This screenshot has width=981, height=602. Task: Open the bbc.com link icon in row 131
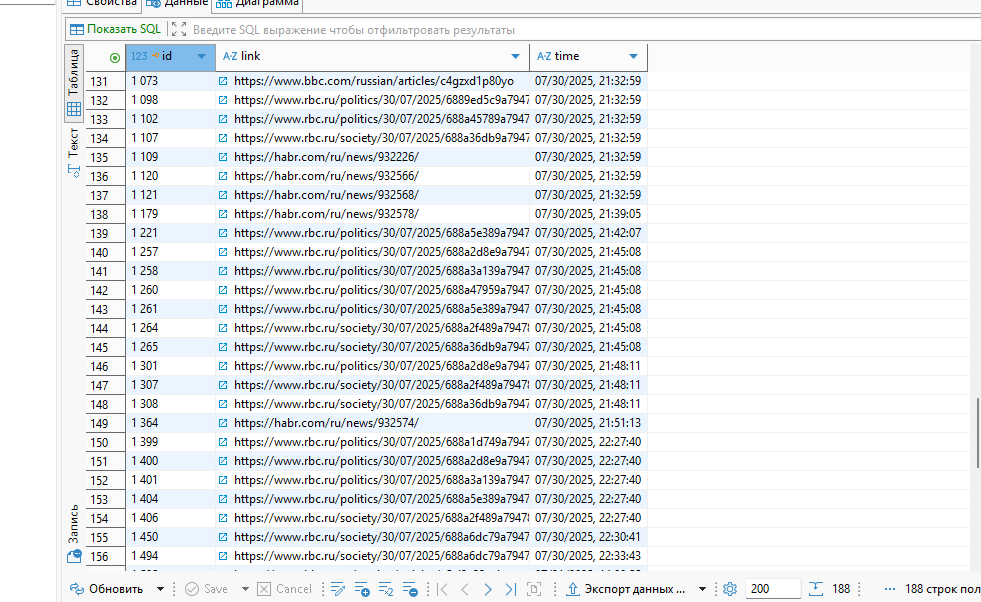[x=223, y=81]
